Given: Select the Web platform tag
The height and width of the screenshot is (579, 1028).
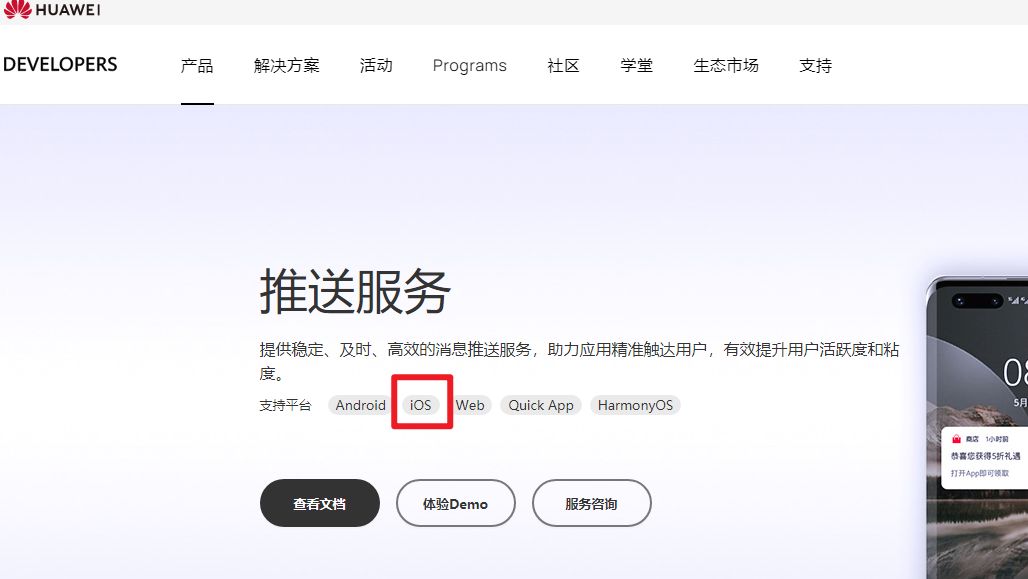Looking at the screenshot, I should tap(470, 405).
